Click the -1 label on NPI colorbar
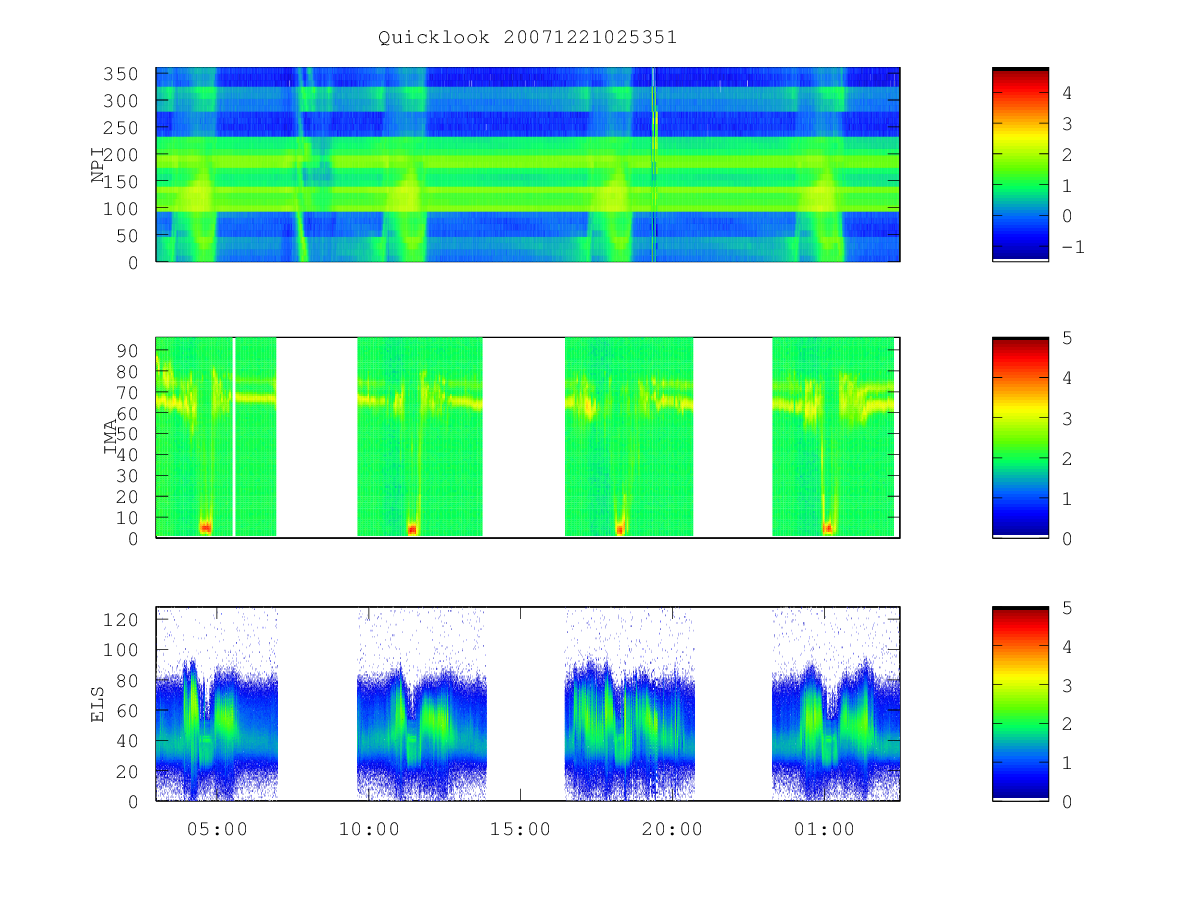The image size is (1200, 900). 1072,247
